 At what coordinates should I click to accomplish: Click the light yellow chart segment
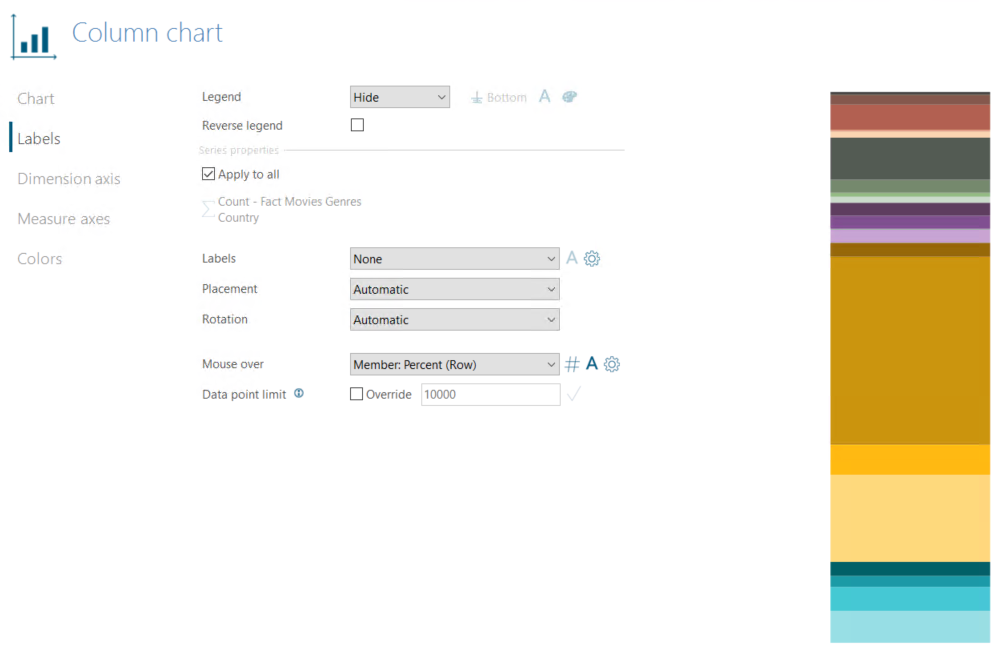pyautogui.click(x=910, y=518)
